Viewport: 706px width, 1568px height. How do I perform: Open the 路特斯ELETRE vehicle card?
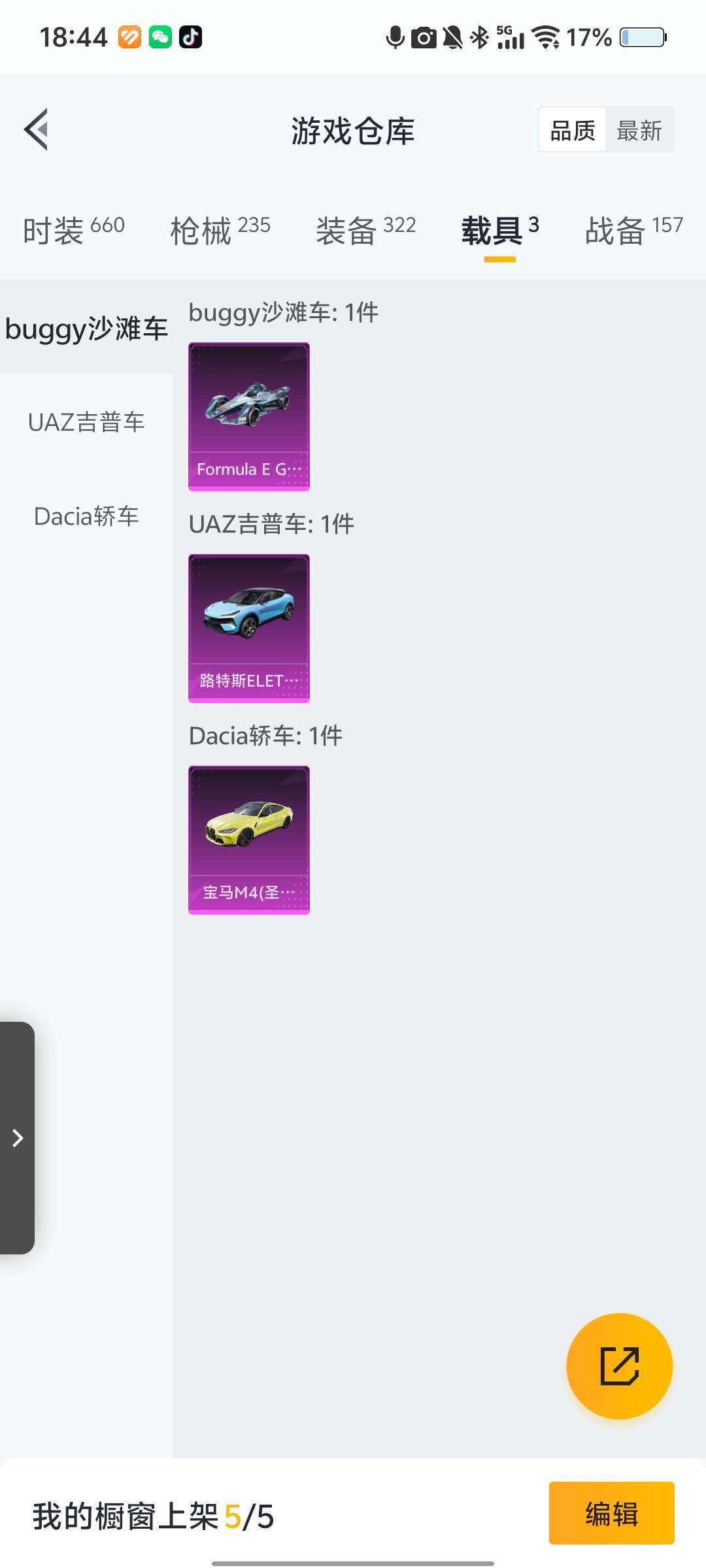[x=249, y=629]
